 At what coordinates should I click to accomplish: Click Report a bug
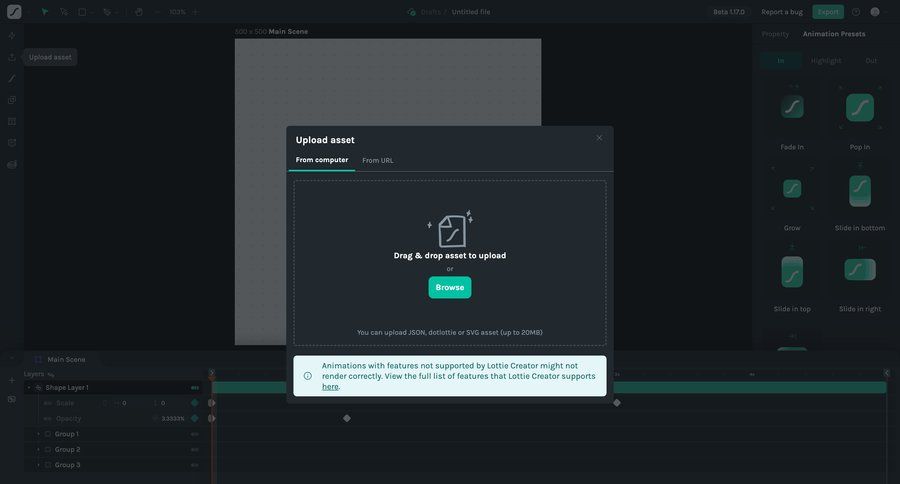782,12
